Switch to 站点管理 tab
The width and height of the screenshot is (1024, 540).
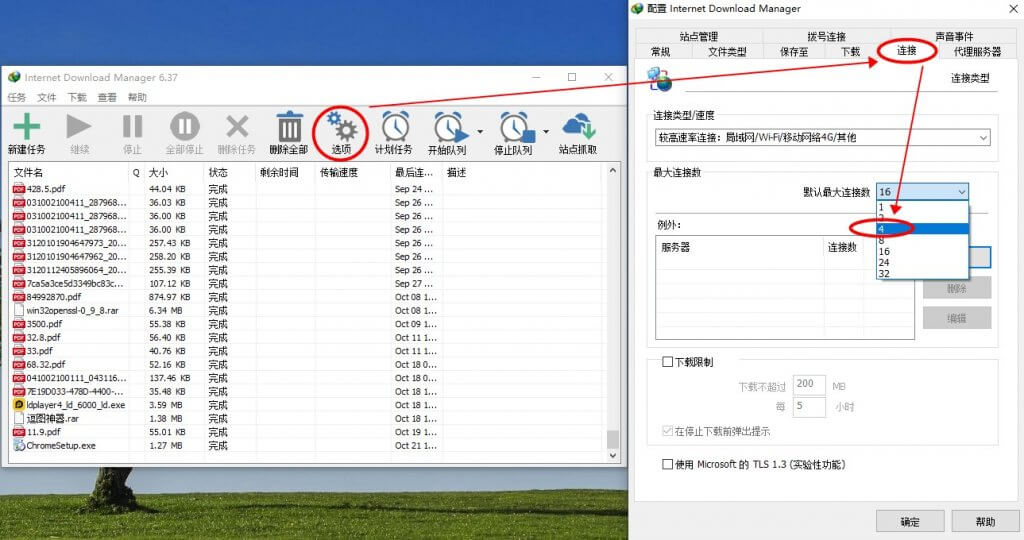(x=698, y=37)
